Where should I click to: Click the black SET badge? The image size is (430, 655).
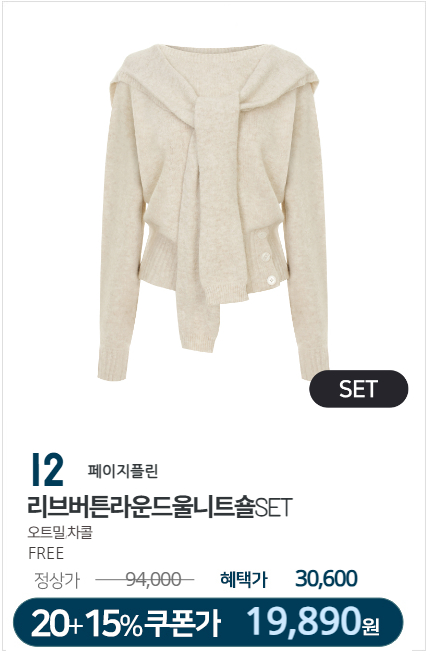coord(360,390)
